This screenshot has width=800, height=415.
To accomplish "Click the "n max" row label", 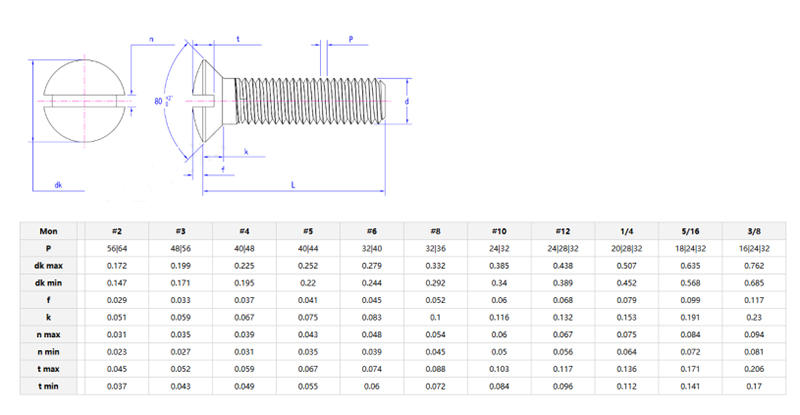I will click(48, 334).
